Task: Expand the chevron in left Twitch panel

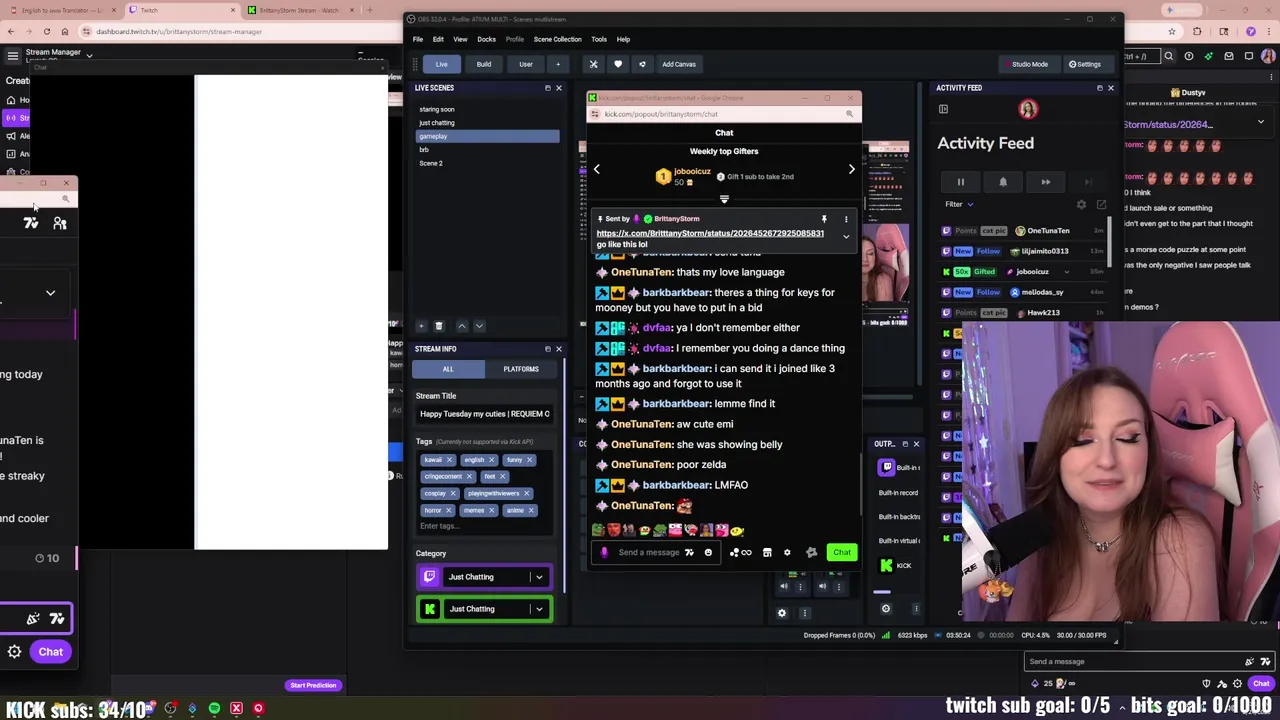Action: (50, 293)
